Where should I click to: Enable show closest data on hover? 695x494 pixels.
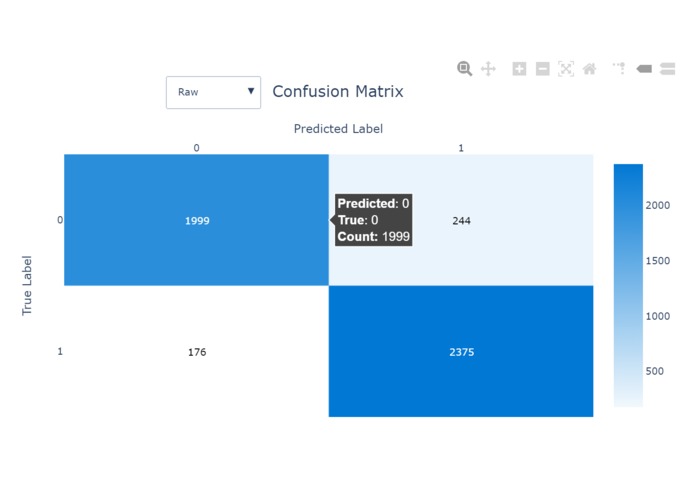point(644,69)
